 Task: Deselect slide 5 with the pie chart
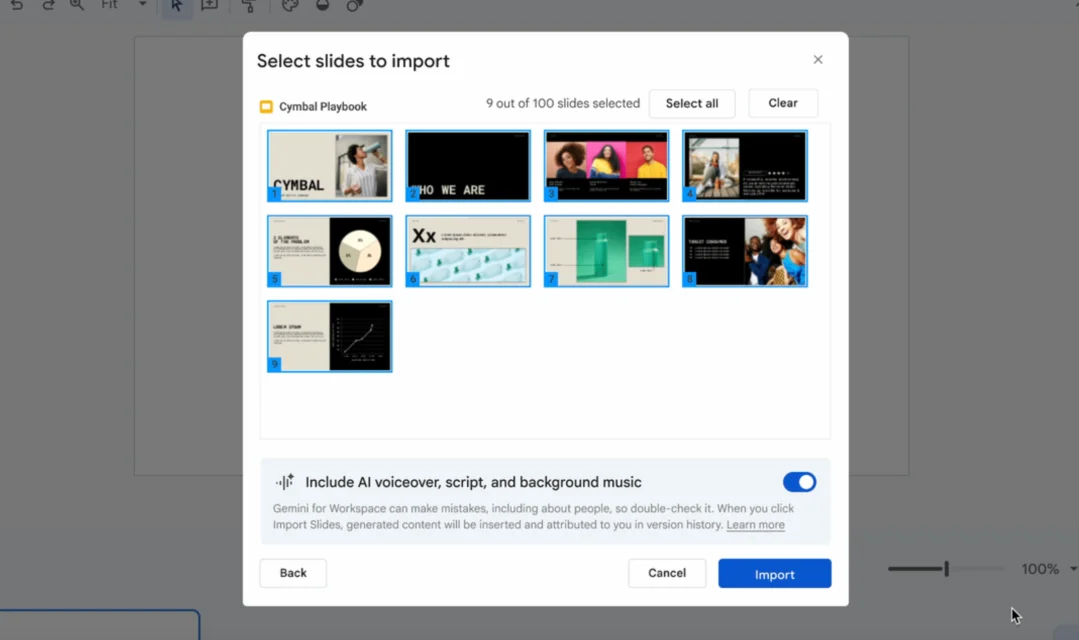[329, 251]
